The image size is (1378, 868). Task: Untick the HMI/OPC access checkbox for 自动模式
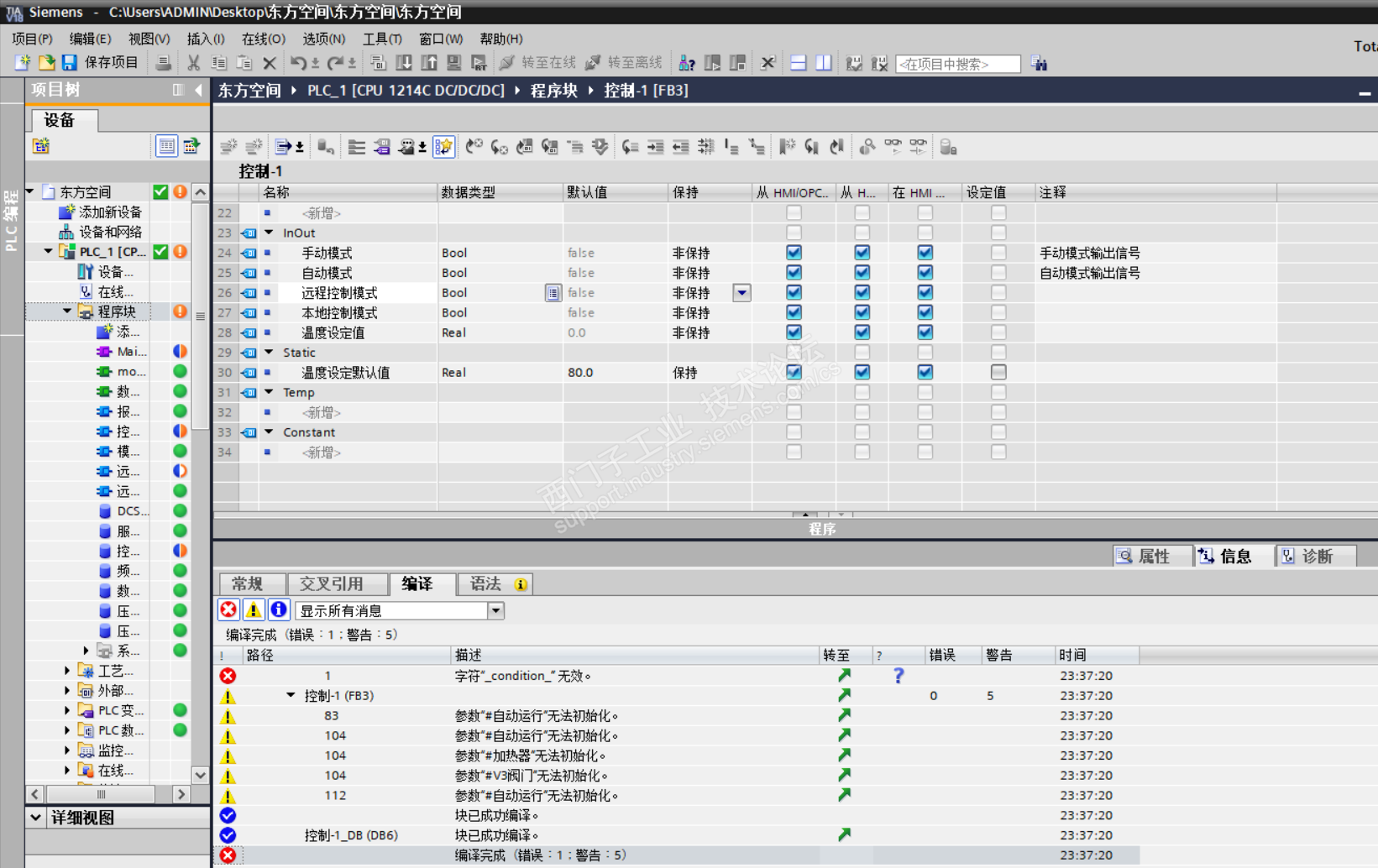pyautogui.click(x=794, y=273)
